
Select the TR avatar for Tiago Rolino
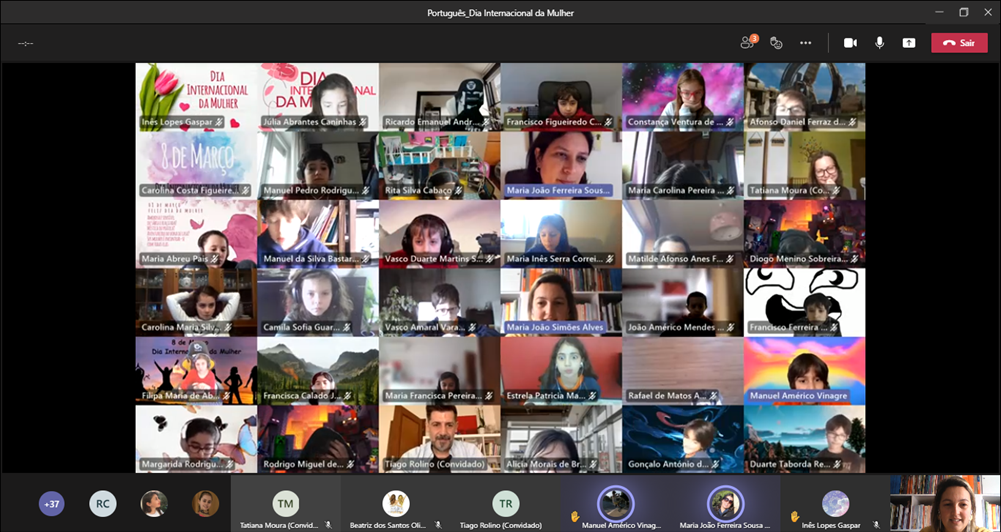506,502
